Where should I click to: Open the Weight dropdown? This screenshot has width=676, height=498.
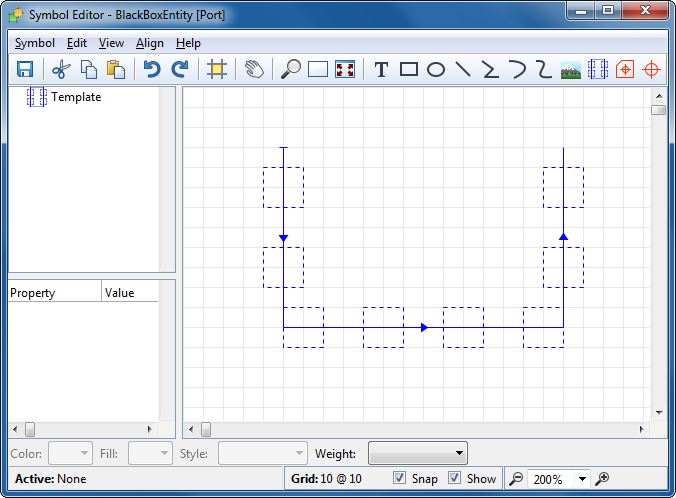tap(418, 453)
